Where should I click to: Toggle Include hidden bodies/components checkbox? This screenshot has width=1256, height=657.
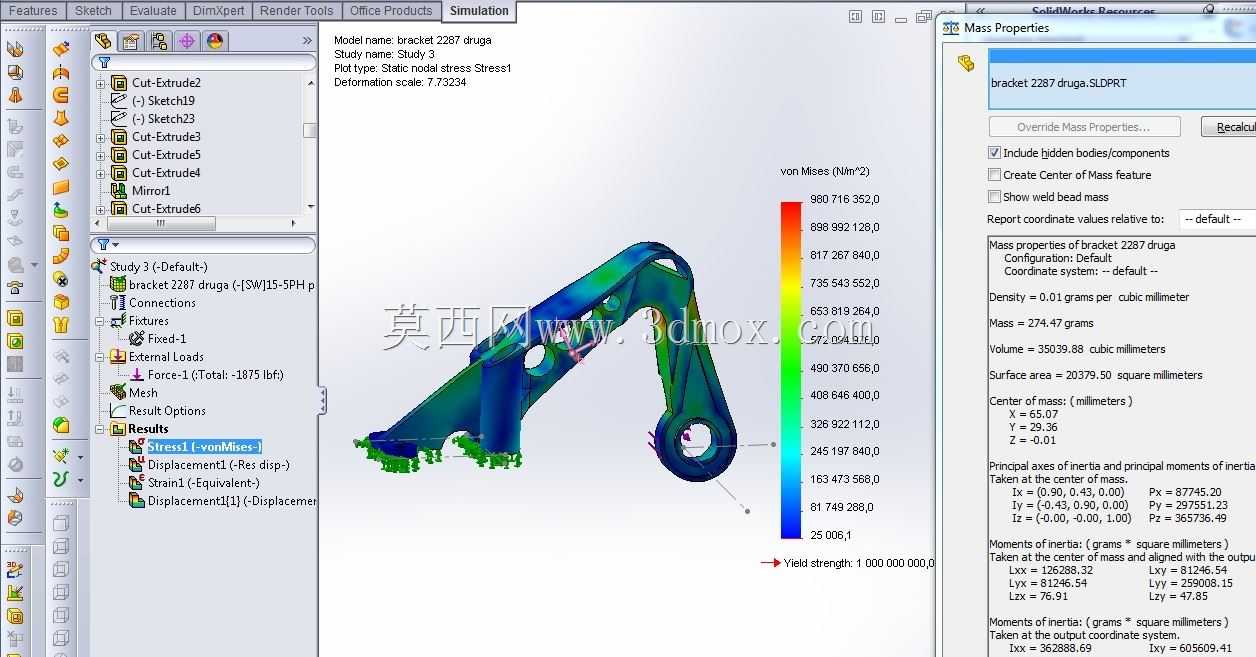(x=994, y=153)
